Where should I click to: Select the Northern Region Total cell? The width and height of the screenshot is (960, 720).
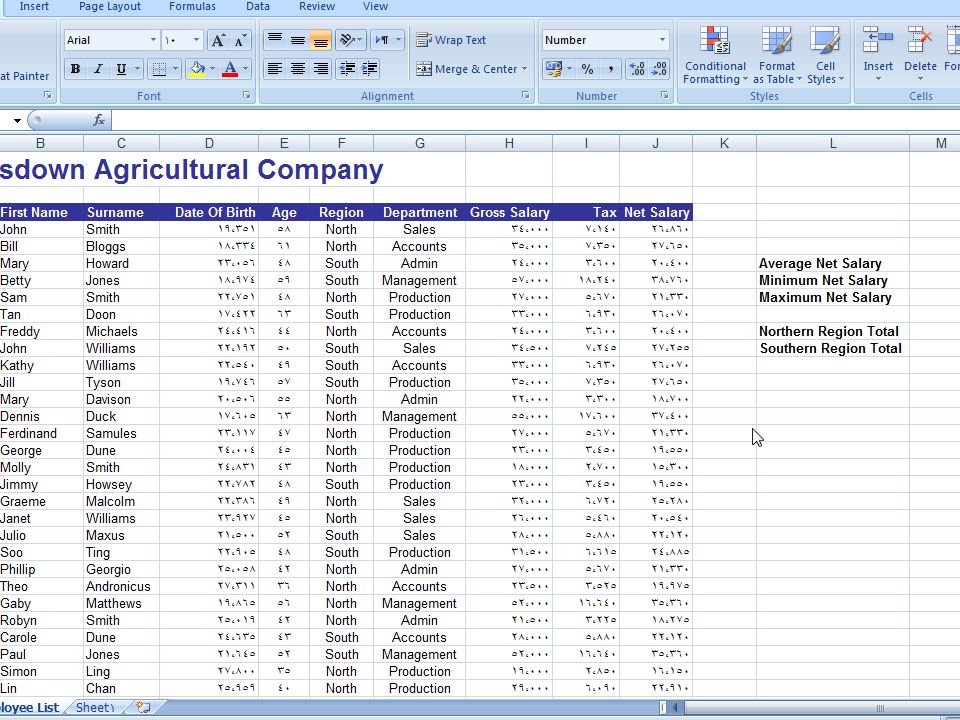[833, 331]
